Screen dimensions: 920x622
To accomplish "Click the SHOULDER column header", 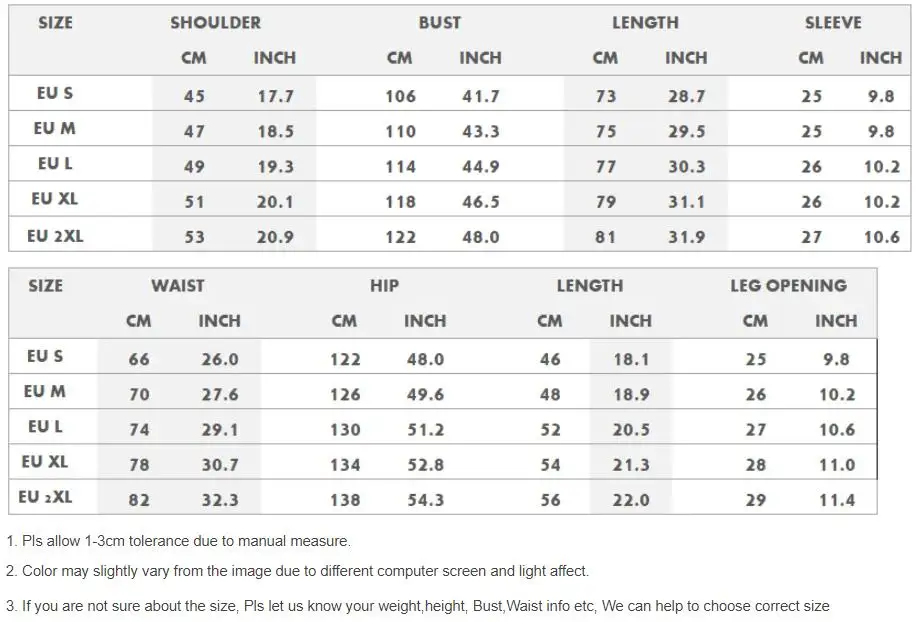I will pyautogui.click(x=215, y=23).
